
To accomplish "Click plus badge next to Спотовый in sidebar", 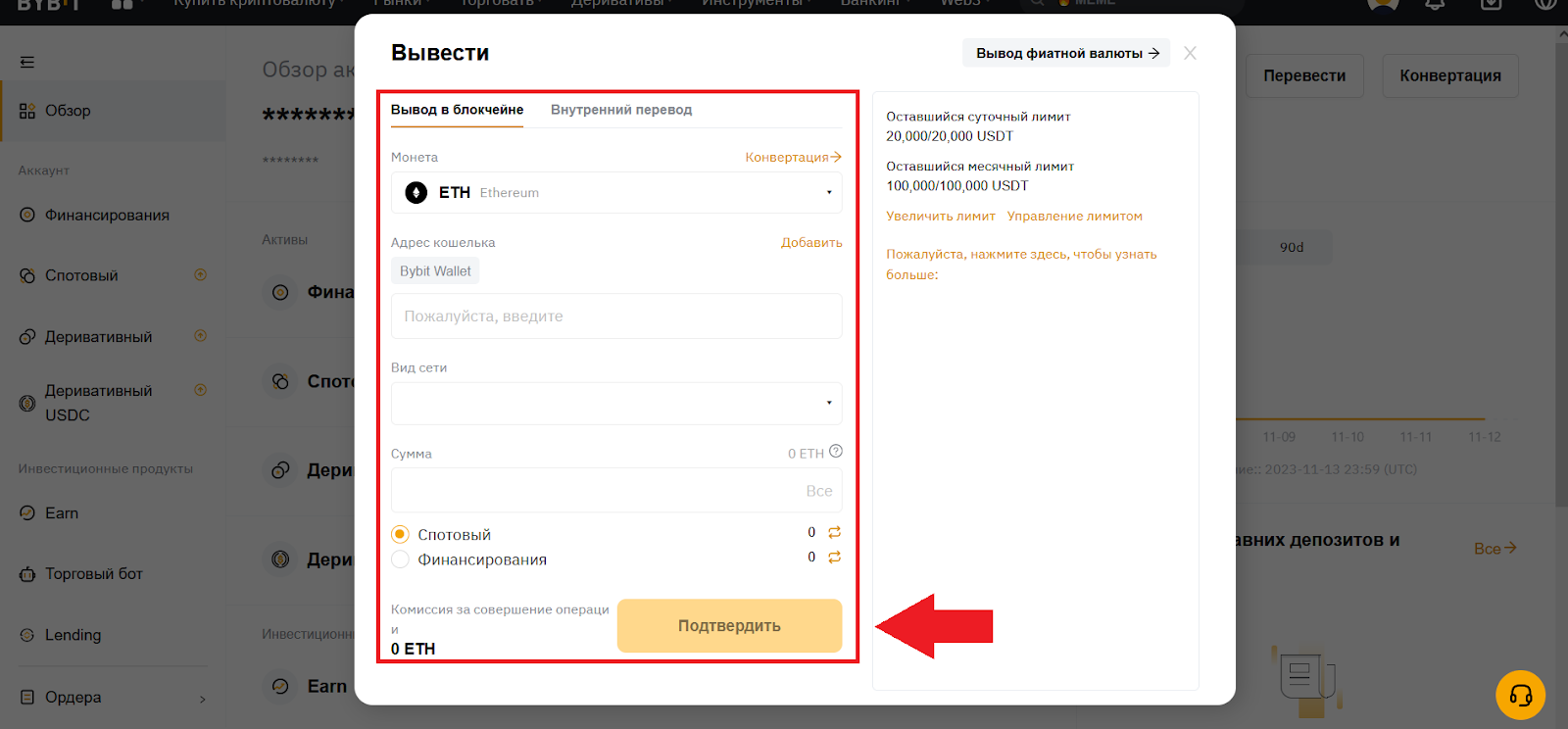I will [x=201, y=274].
